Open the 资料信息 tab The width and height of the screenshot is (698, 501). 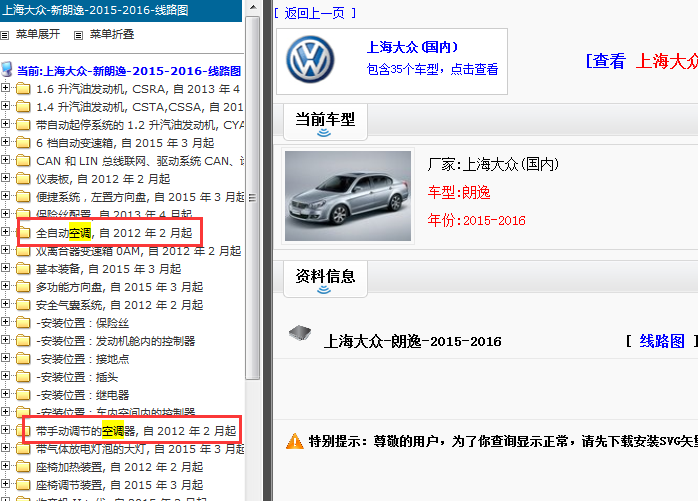(x=325, y=279)
